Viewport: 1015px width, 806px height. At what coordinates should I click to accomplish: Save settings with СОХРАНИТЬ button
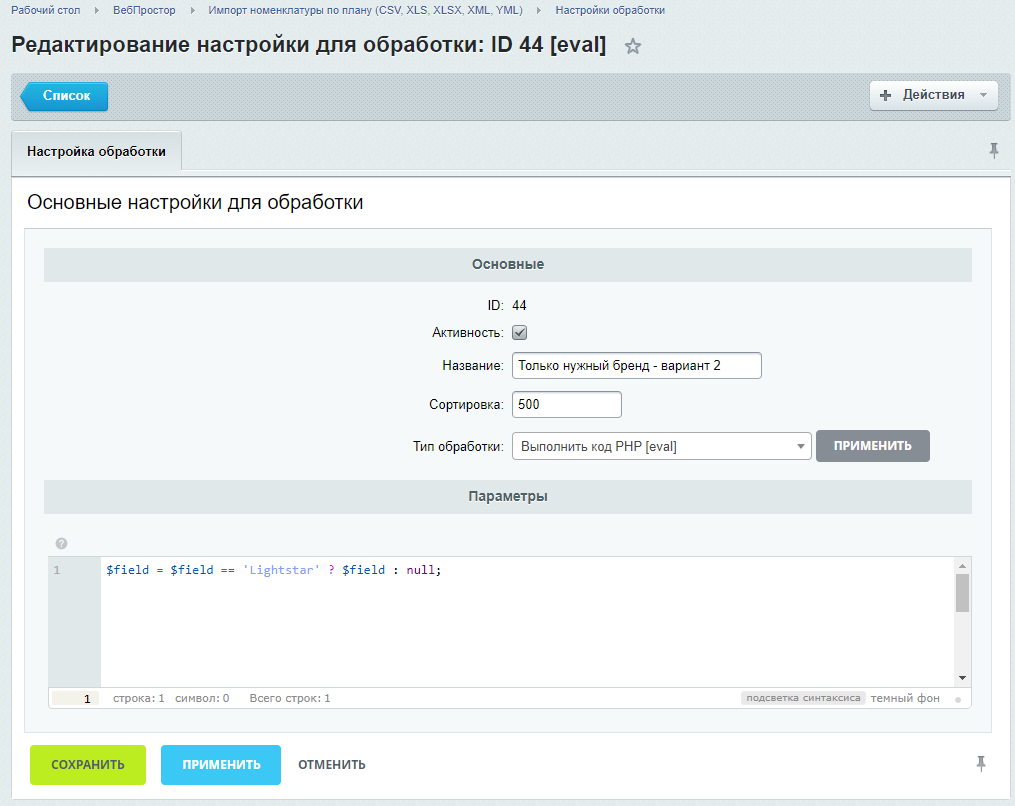(x=88, y=765)
